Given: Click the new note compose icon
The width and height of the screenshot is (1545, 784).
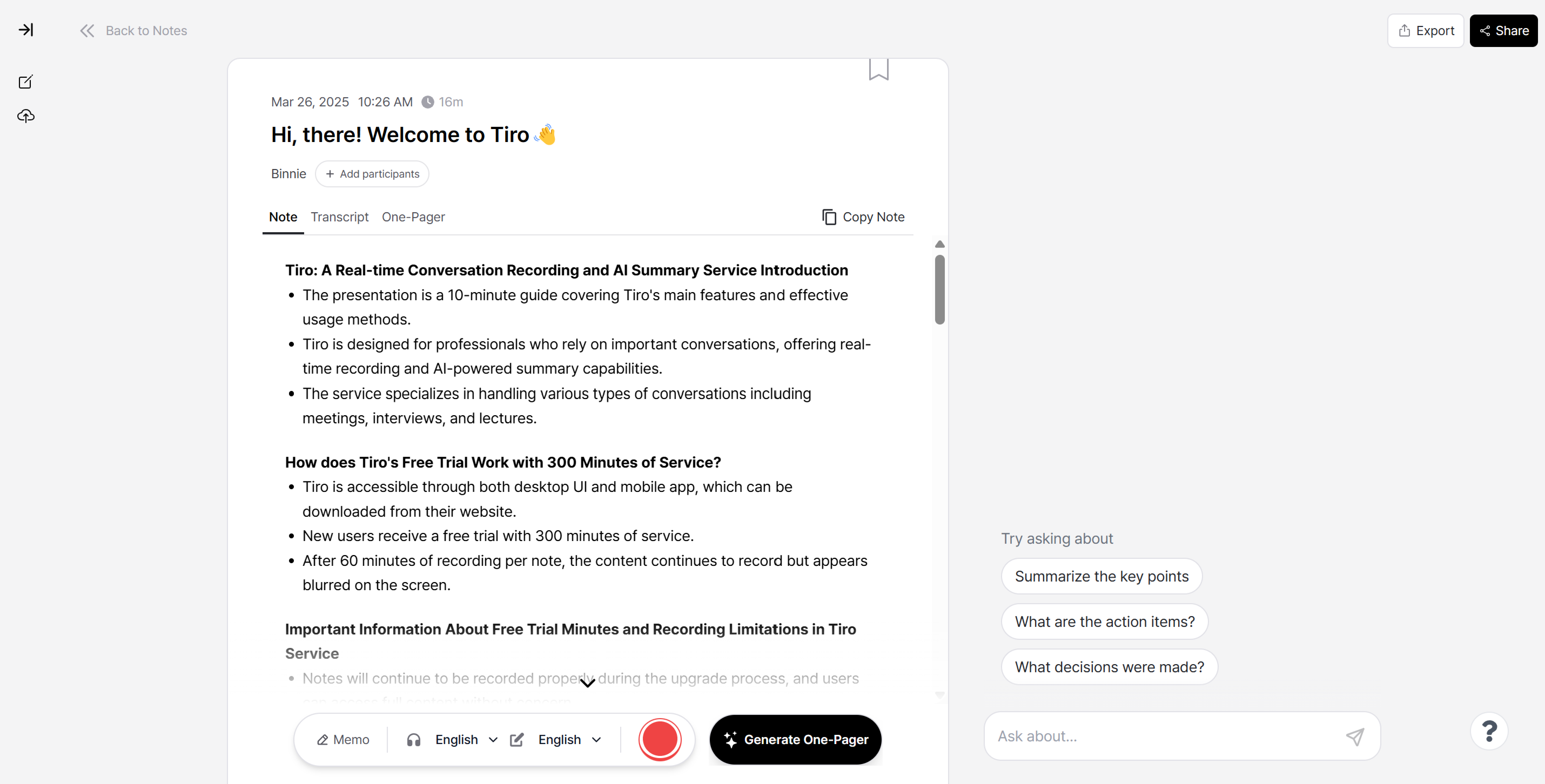Looking at the screenshot, I should [x=26, y=82].
